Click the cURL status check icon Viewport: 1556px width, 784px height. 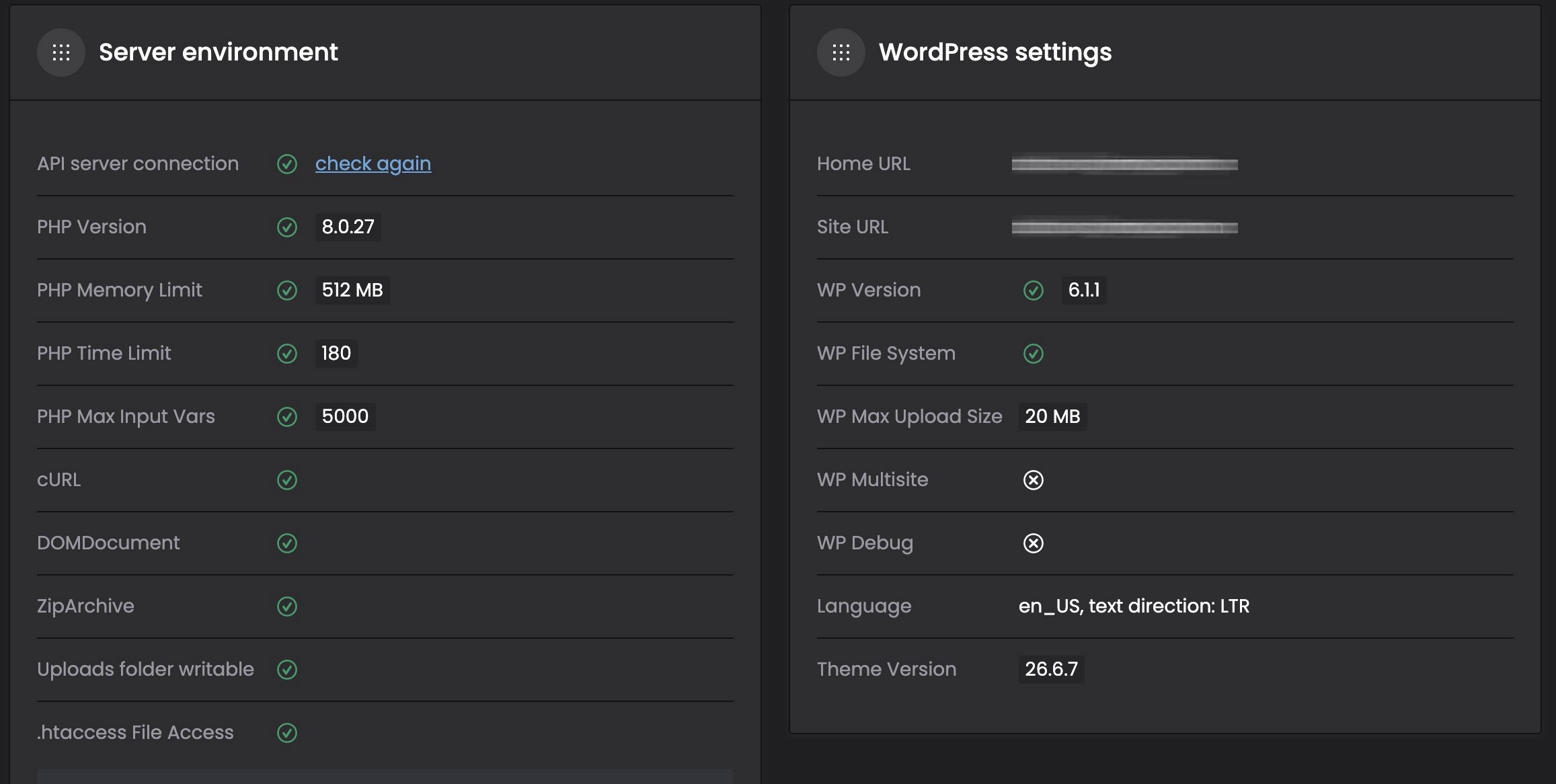coord(287,480)
